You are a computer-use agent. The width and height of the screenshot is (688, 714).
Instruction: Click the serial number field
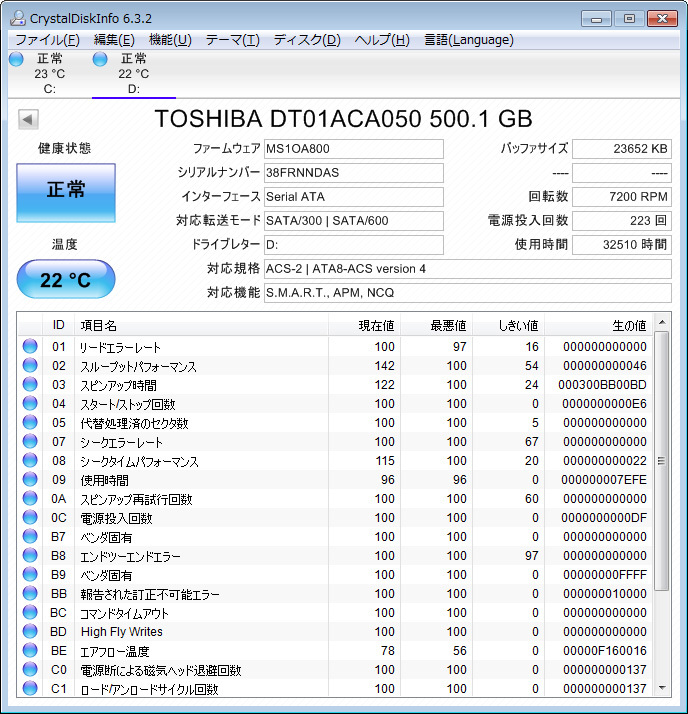point(353,173)
